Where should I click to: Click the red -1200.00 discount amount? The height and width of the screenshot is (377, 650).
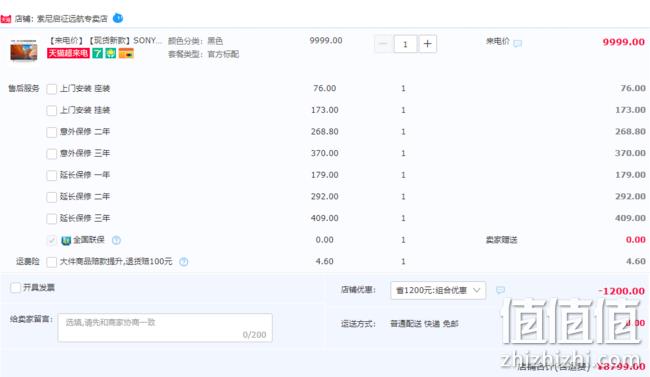[x=621, y=291]
